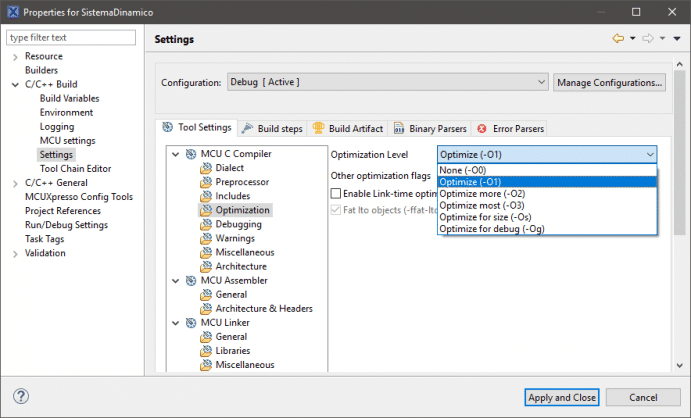
Task: Click the Libraries icon under MCU Linker
Action: (x=206, y=351)
